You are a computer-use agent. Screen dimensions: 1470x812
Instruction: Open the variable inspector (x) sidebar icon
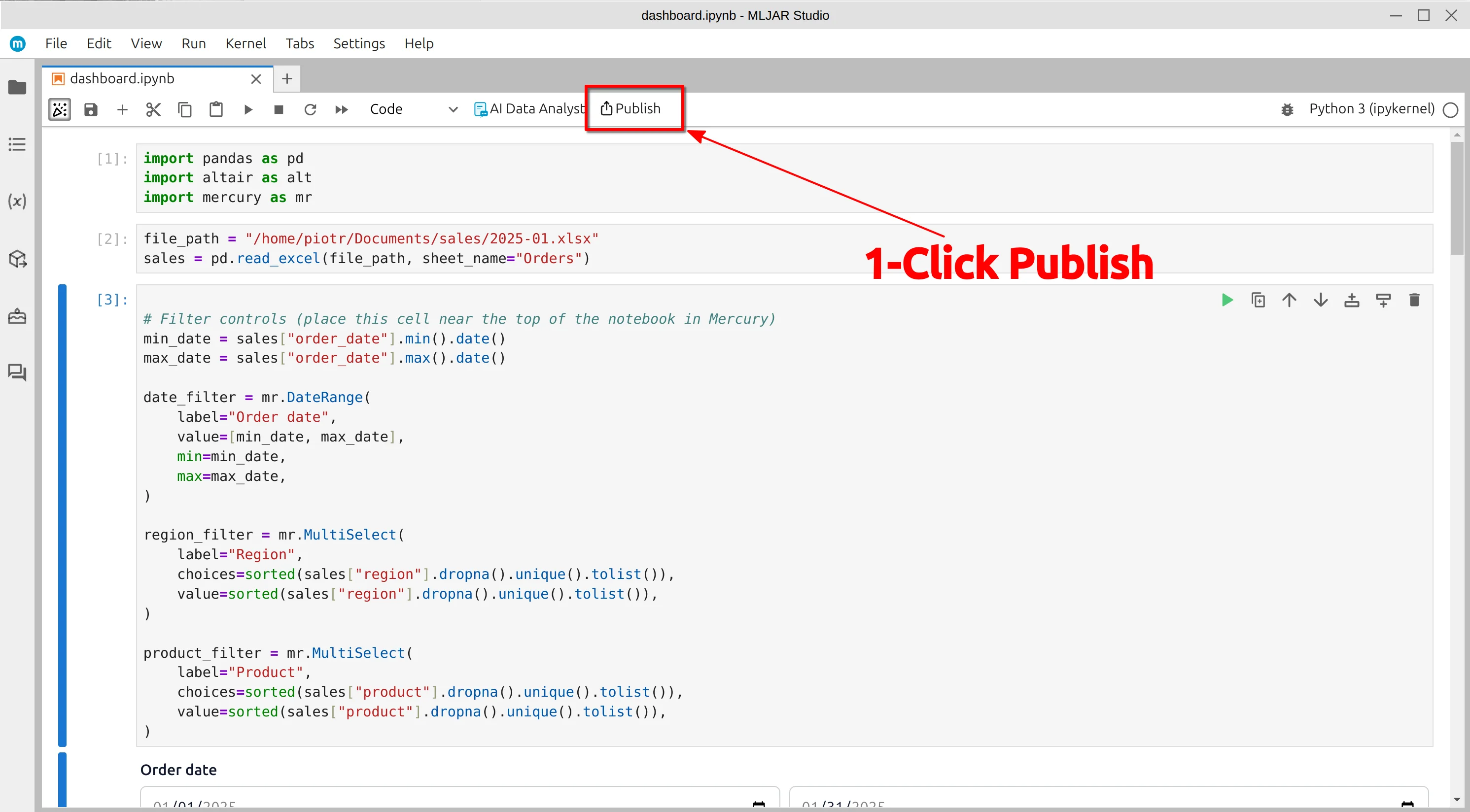pos(17,202)
